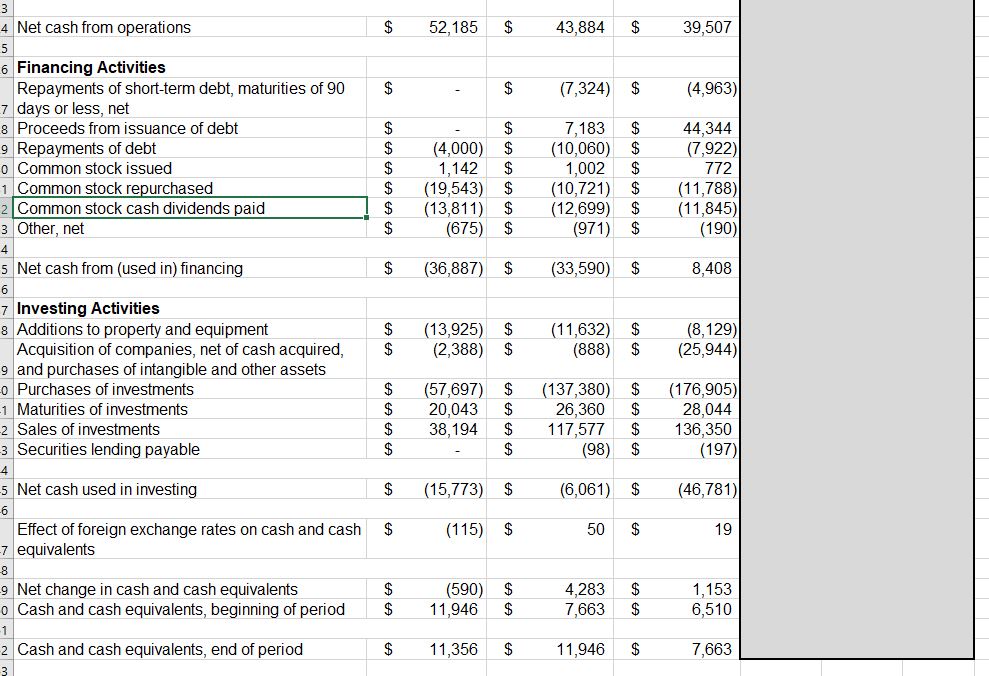Select the 'Purchases of investments' label cell

[x=189, y=389]
